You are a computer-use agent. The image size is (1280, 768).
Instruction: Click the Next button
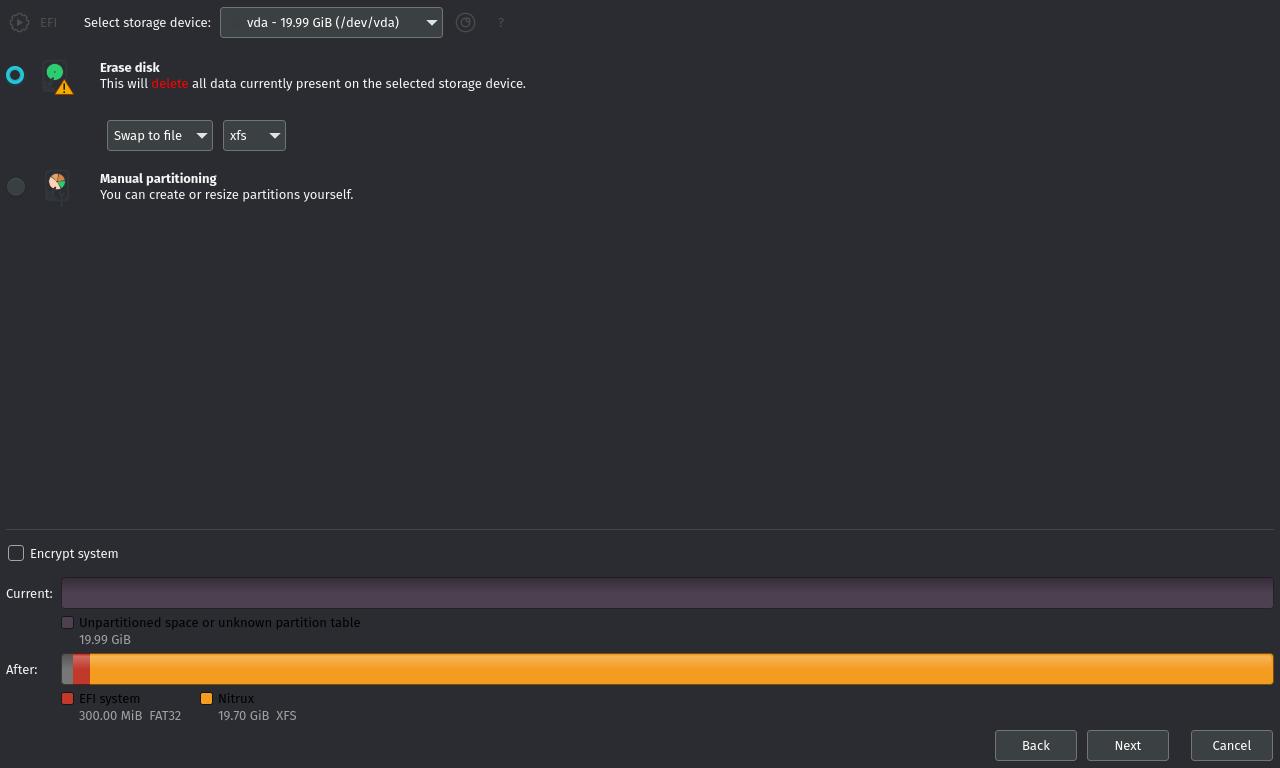[1127, 745]
